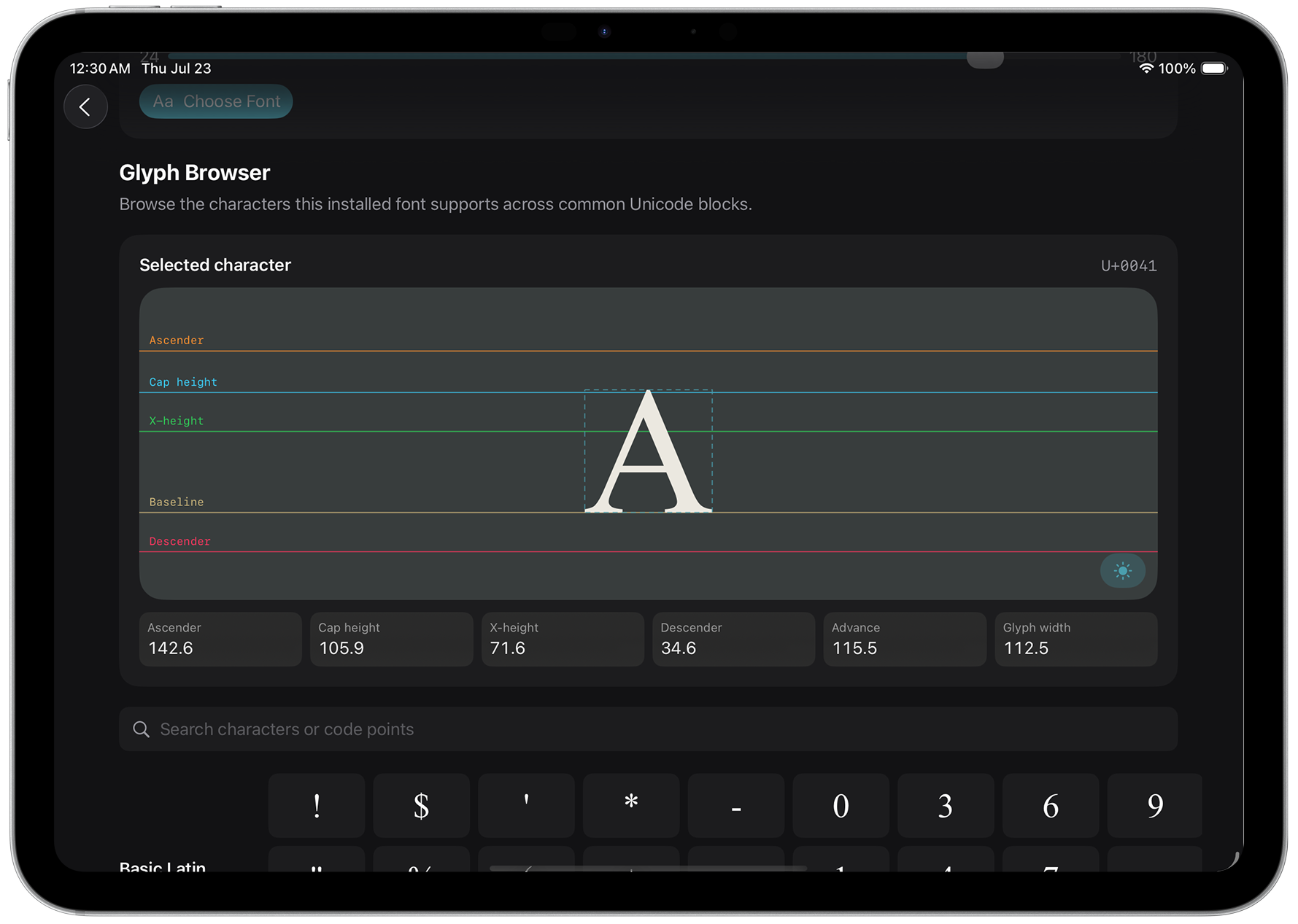Click the Glyph Browser heading
Viewport: 1298px width, 924px height.
[195, 173]
